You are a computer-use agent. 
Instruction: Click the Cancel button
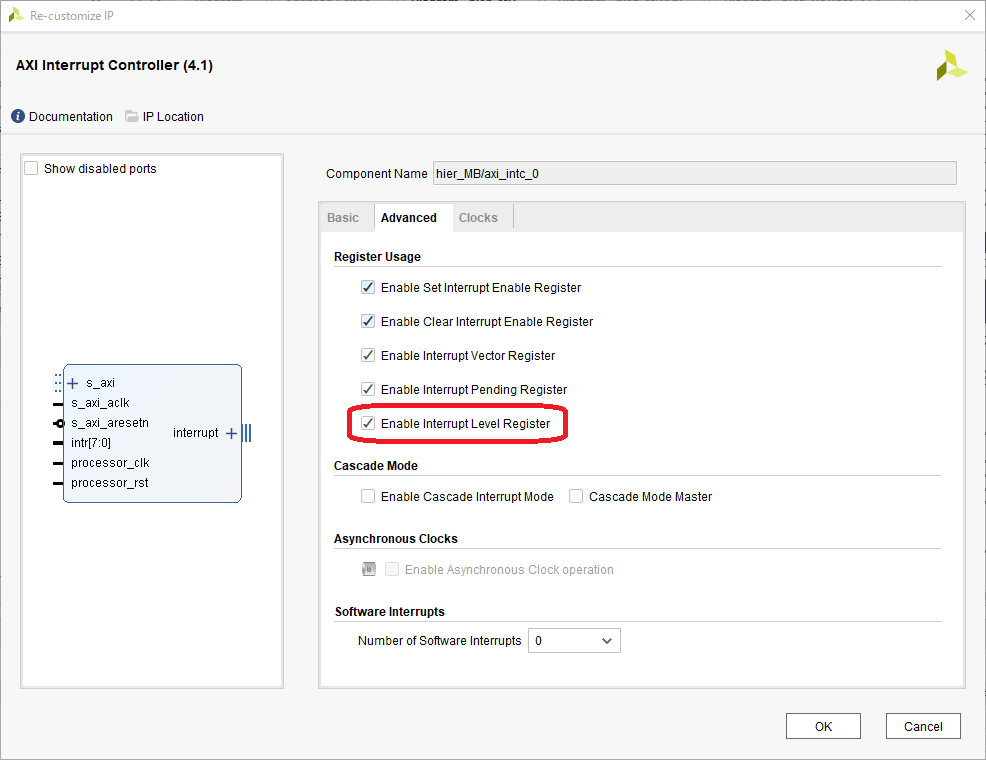(923, 726)
